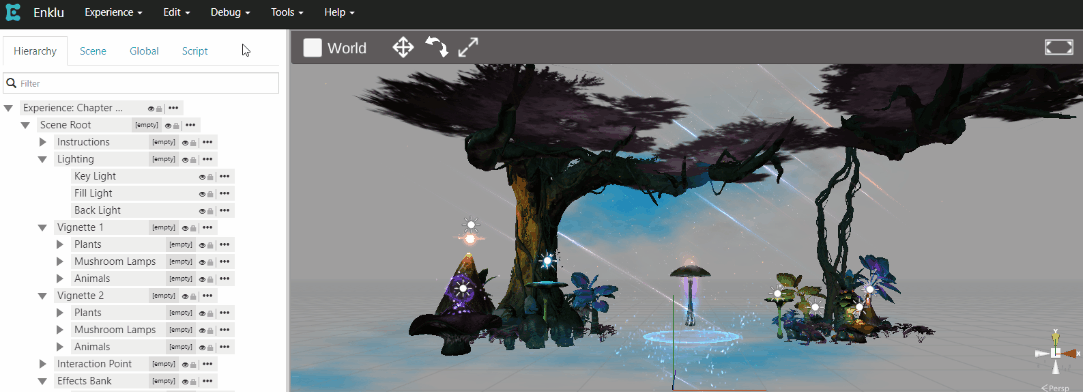Expand the Instructions tree node
The image size is (1083, 392).
(43, 142)
